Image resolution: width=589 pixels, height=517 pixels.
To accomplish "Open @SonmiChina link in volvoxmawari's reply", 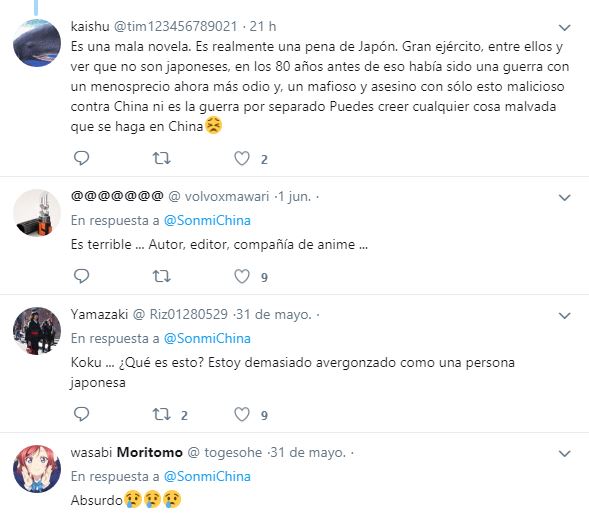I will [x=207, y=221].
